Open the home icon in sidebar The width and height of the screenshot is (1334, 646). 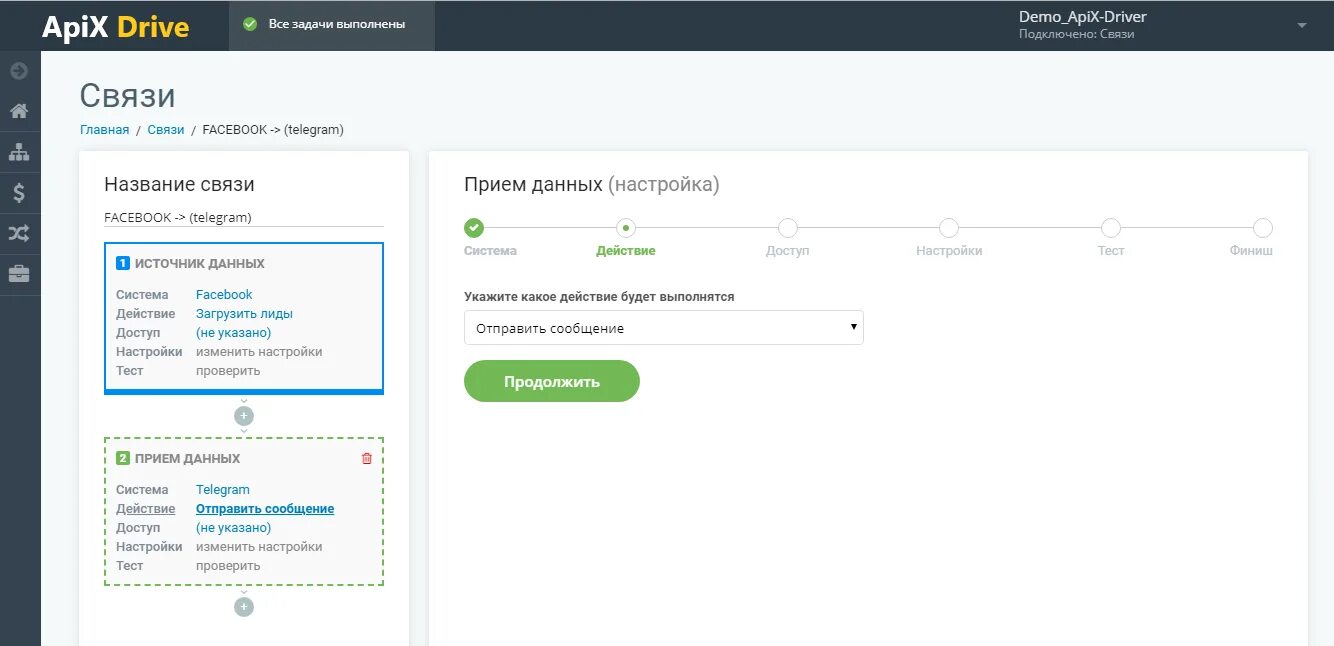coord(19,111)
